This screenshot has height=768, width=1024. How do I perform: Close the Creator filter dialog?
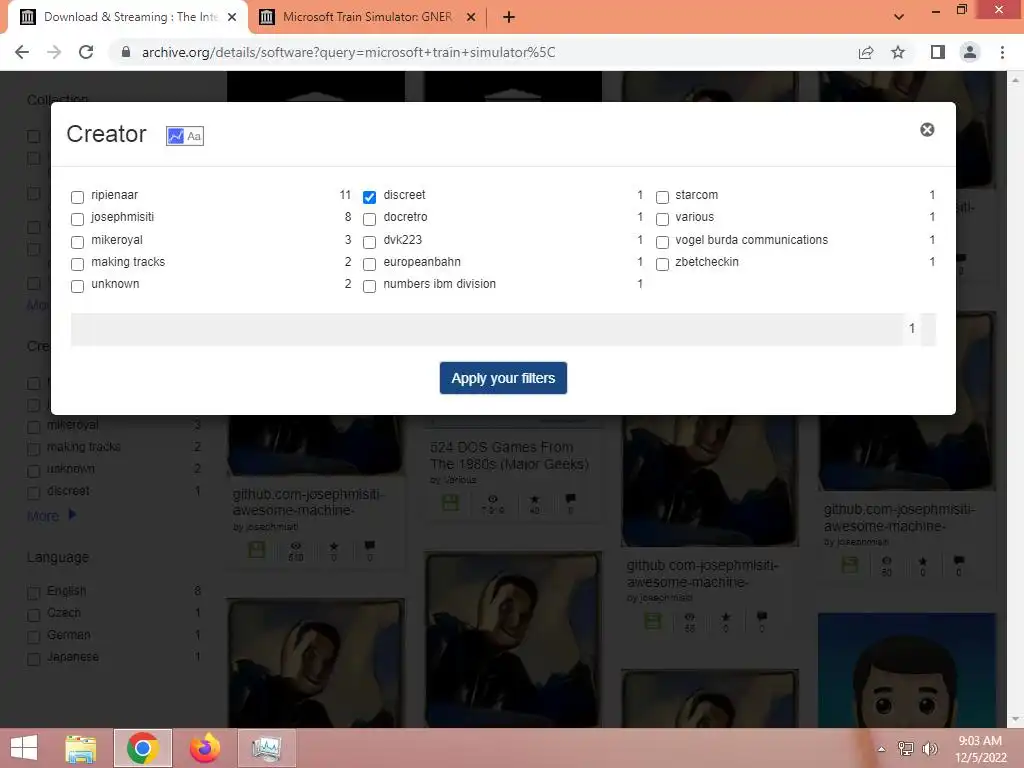click(x=927, y=130)
